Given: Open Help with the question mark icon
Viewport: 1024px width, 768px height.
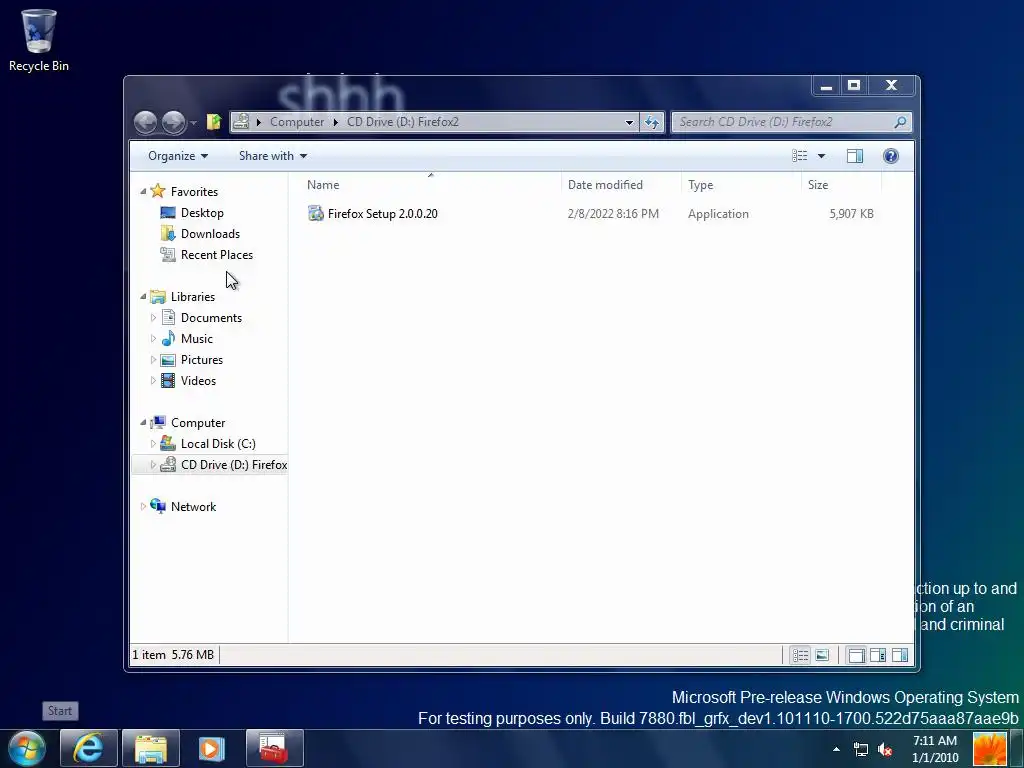Looking at the screenshot, I should click(891, 156).
